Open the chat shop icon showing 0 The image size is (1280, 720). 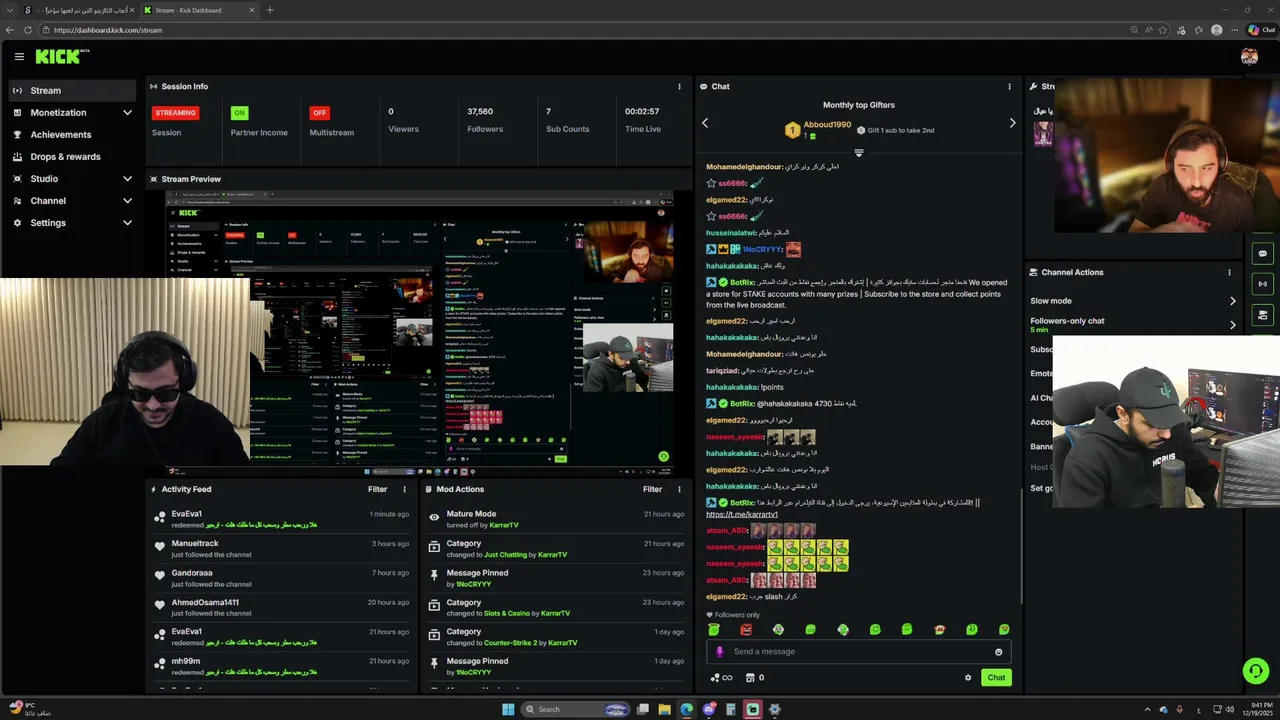click(x=756, y=678)
